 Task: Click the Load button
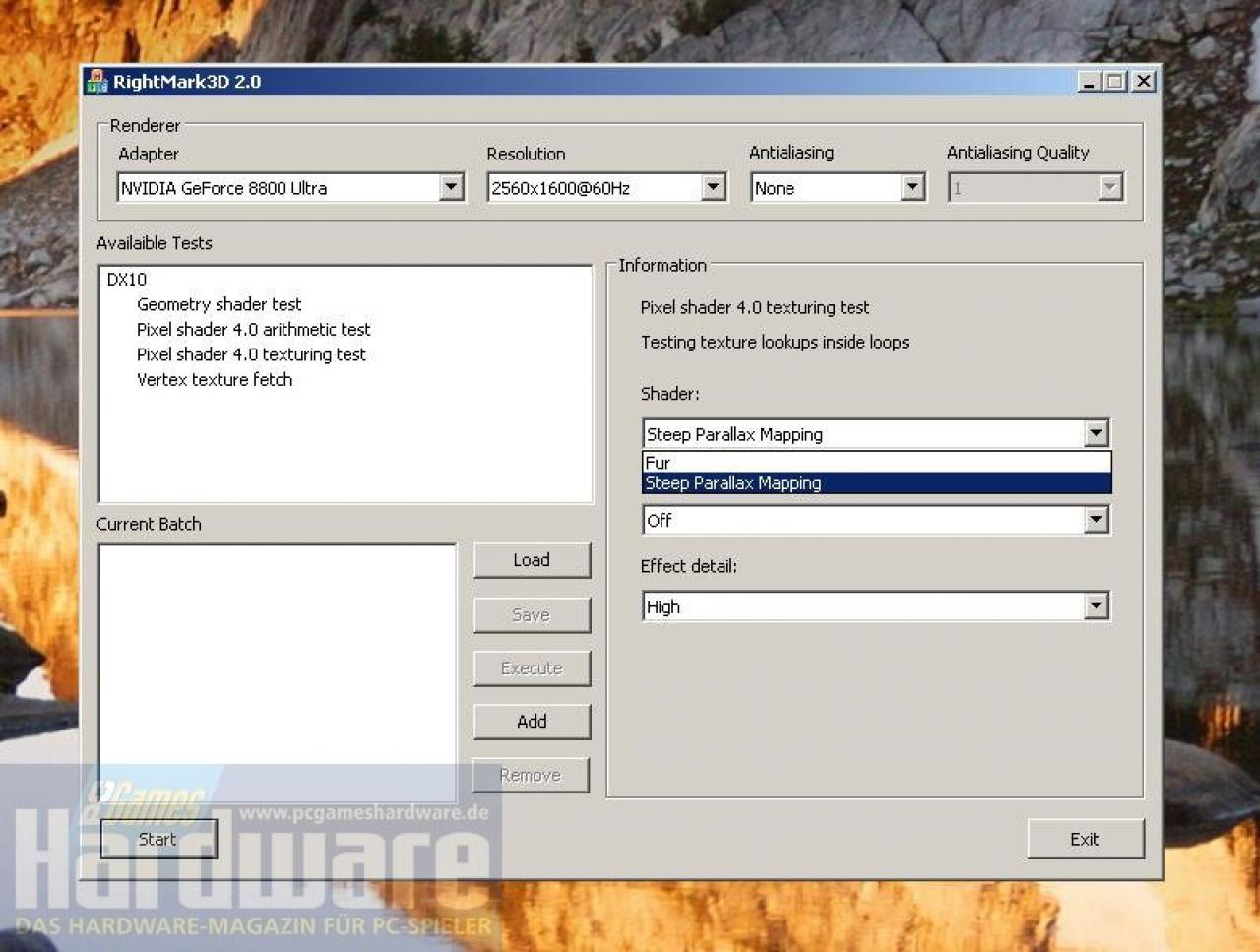pyautogui.click(x=532, y=560)
